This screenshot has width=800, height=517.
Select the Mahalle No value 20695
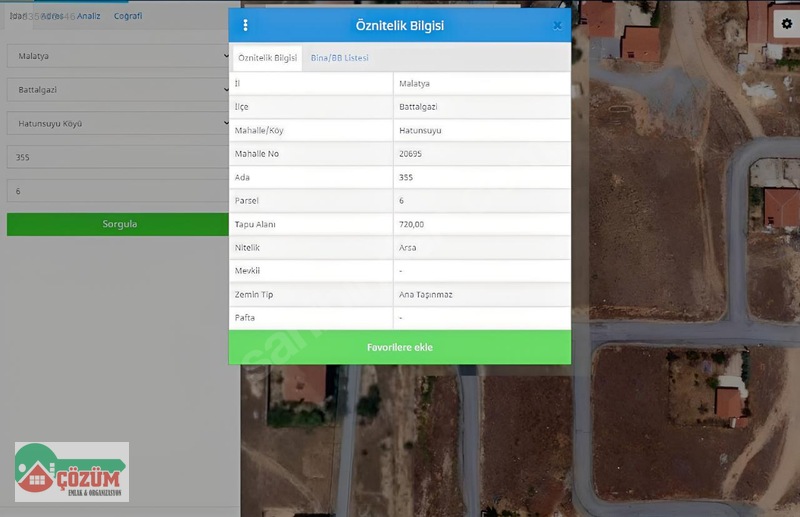[x=410, y=154]
